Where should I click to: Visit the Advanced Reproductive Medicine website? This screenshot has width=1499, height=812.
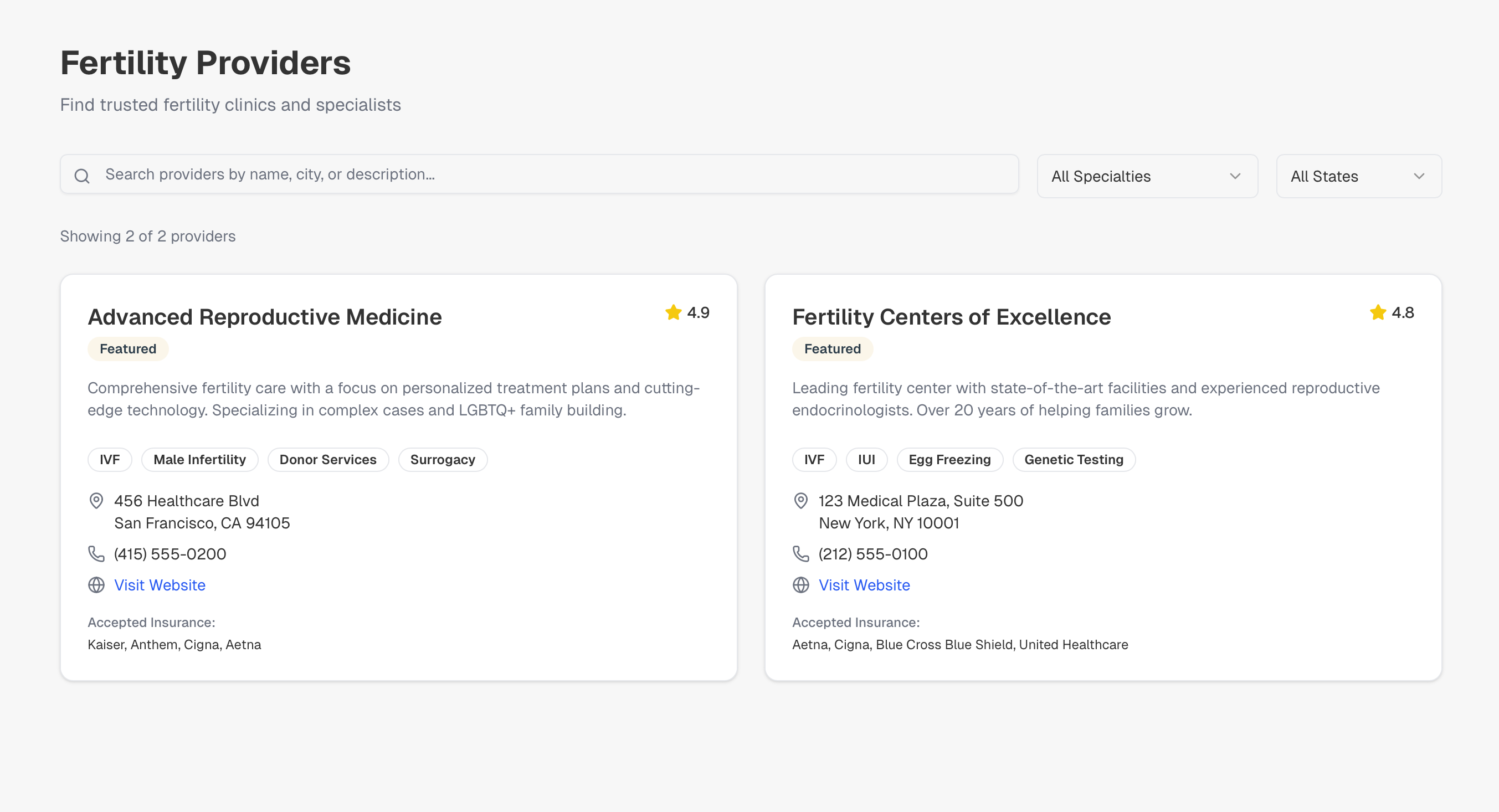[x=160, y=584]
